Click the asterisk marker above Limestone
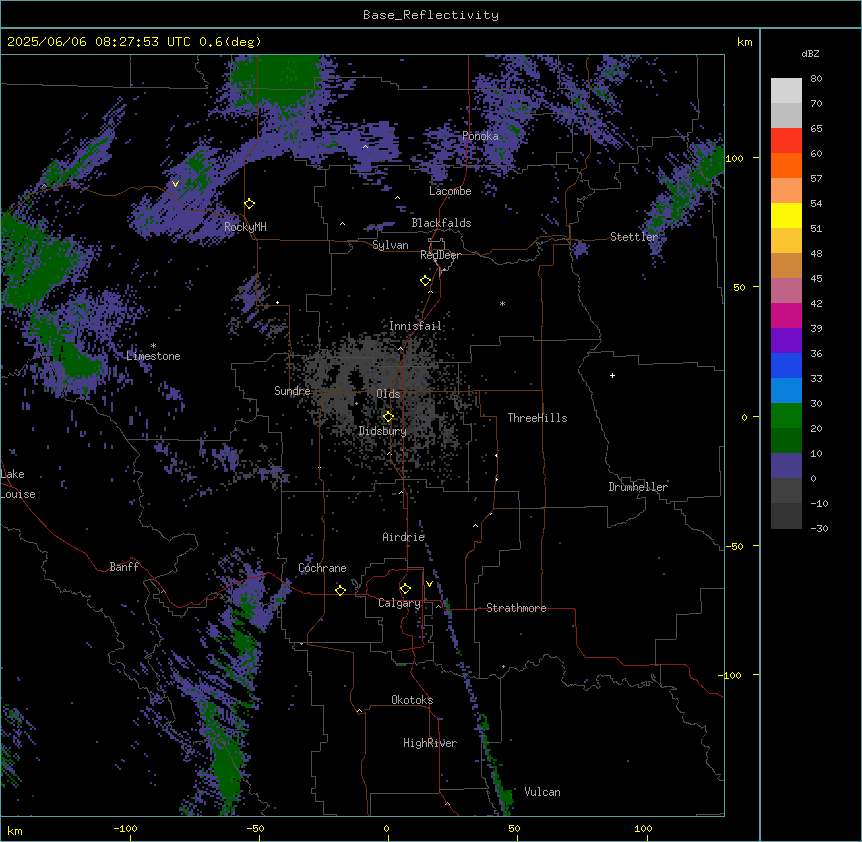The height and width of the screenshot is (842, 862). tap(153, 346)
